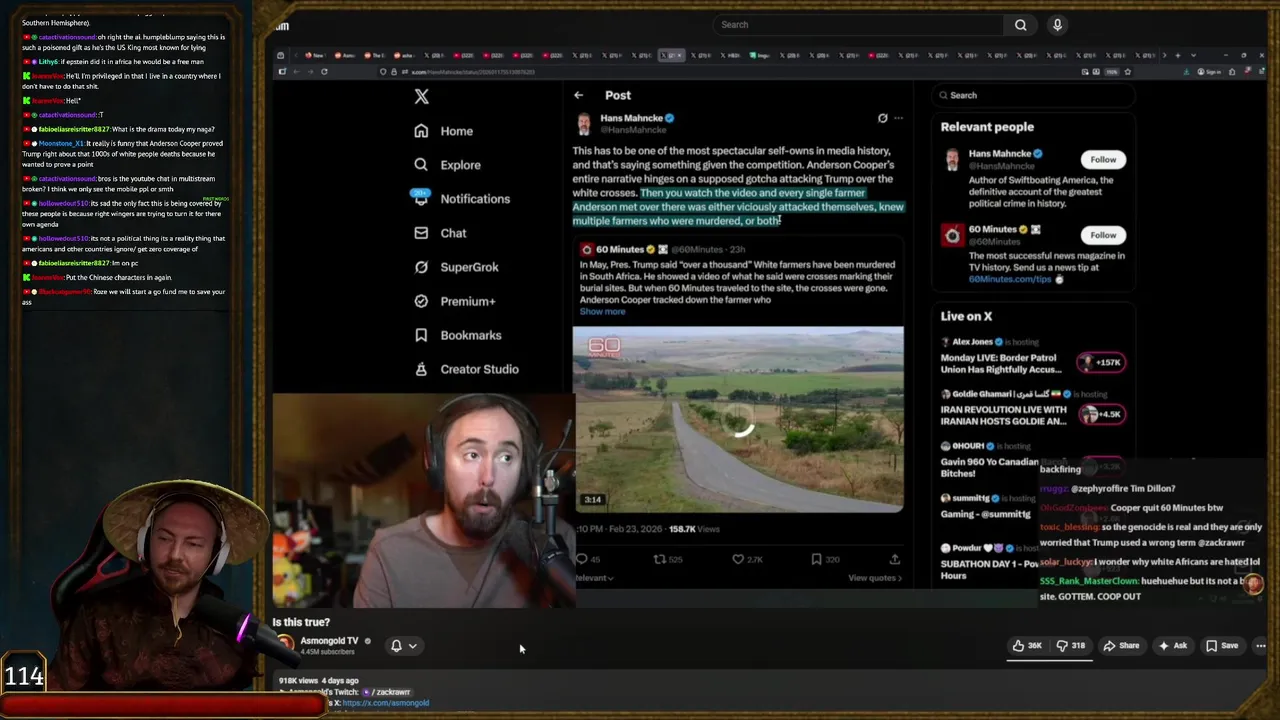Follow Hans Mahncke in Relevant people
Screen dimensions: 1280x720
(1103, 159)
